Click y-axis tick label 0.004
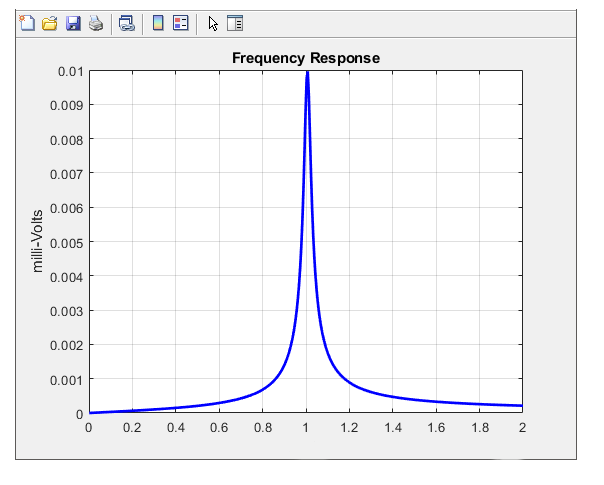This screenshot has width=604, height=485. point(67,277)
